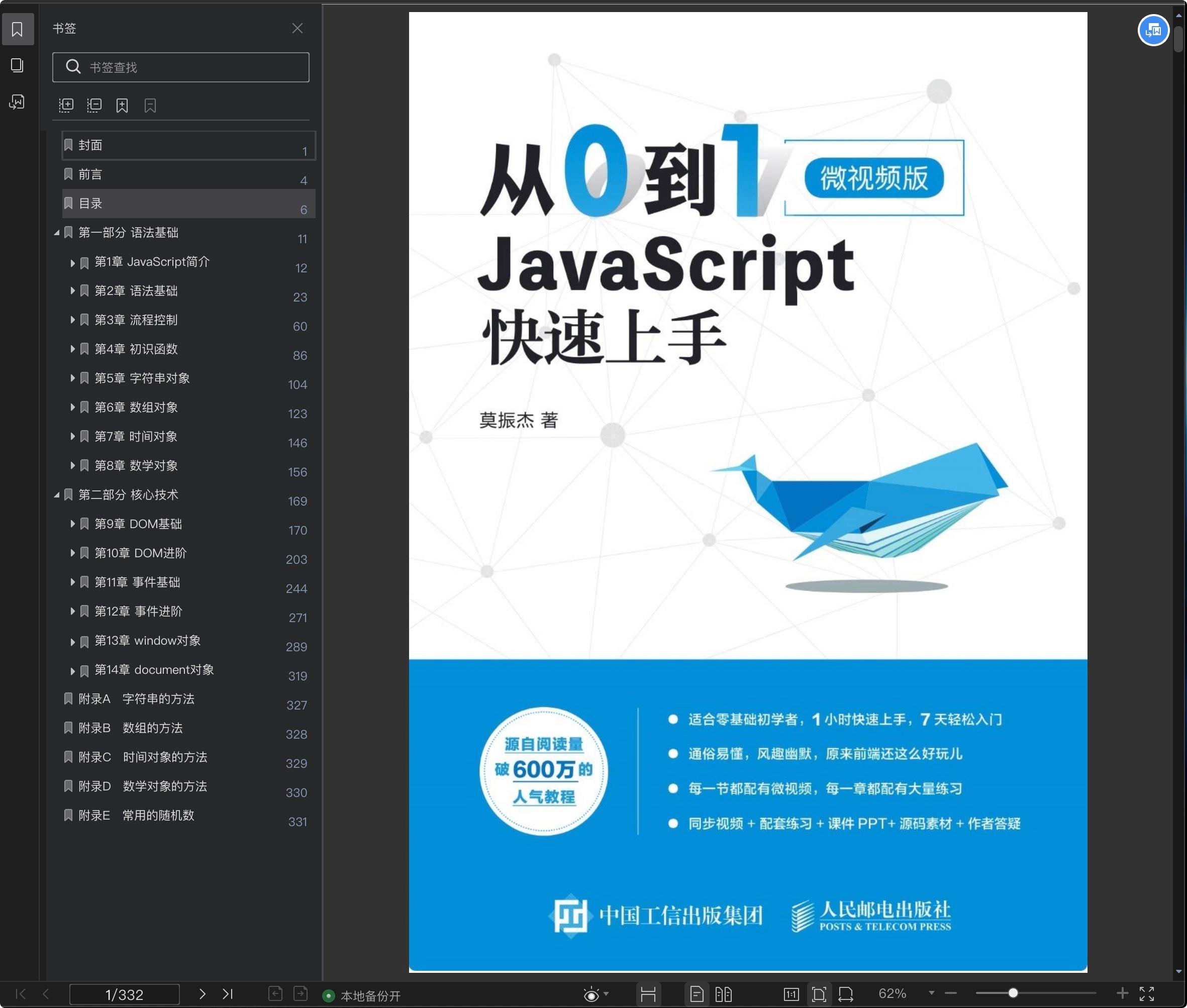Click the 第12章 事件进阶 bookmark label

click(138, 612)
